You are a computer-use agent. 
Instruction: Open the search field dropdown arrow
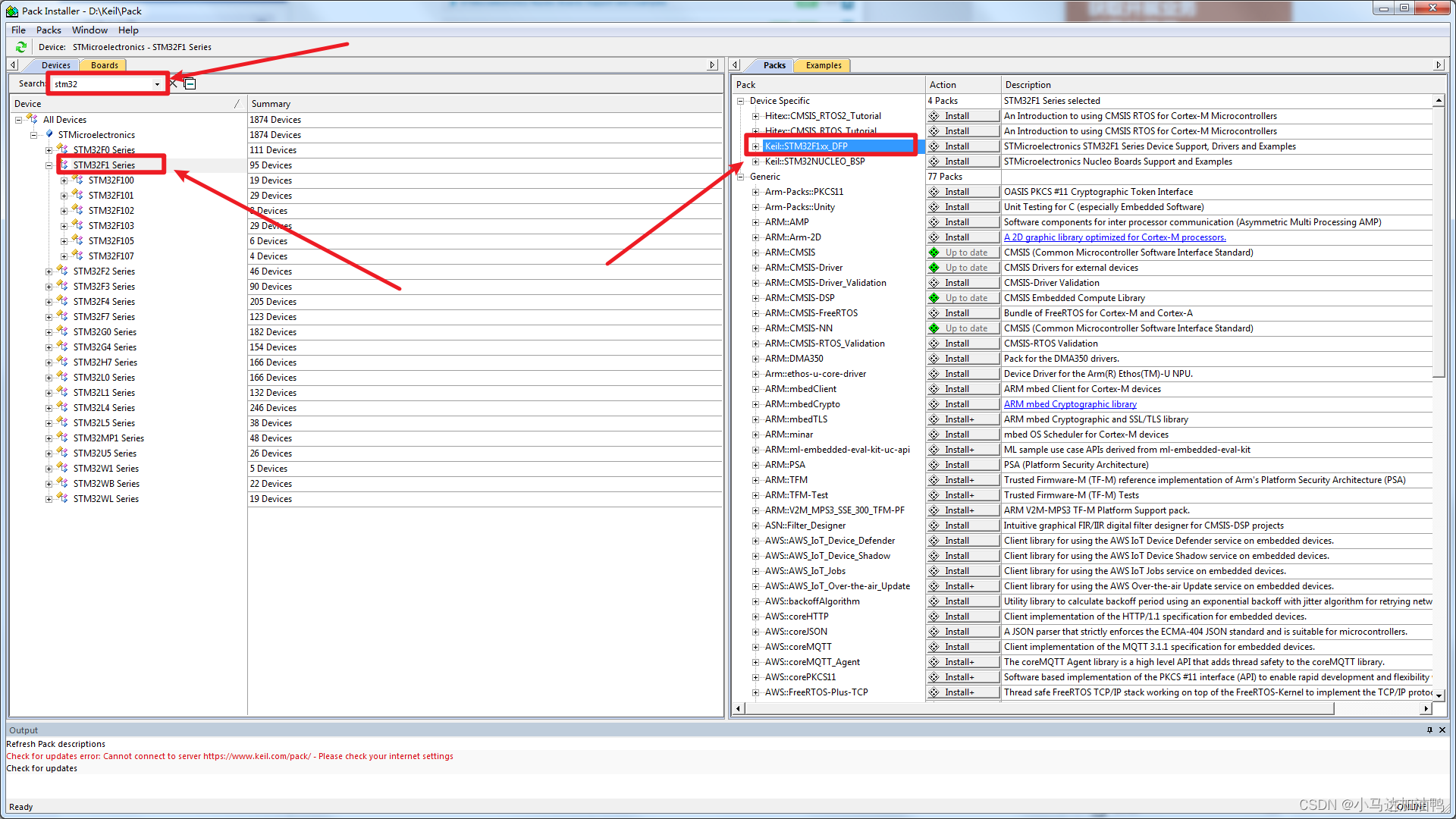pos(157,84)
